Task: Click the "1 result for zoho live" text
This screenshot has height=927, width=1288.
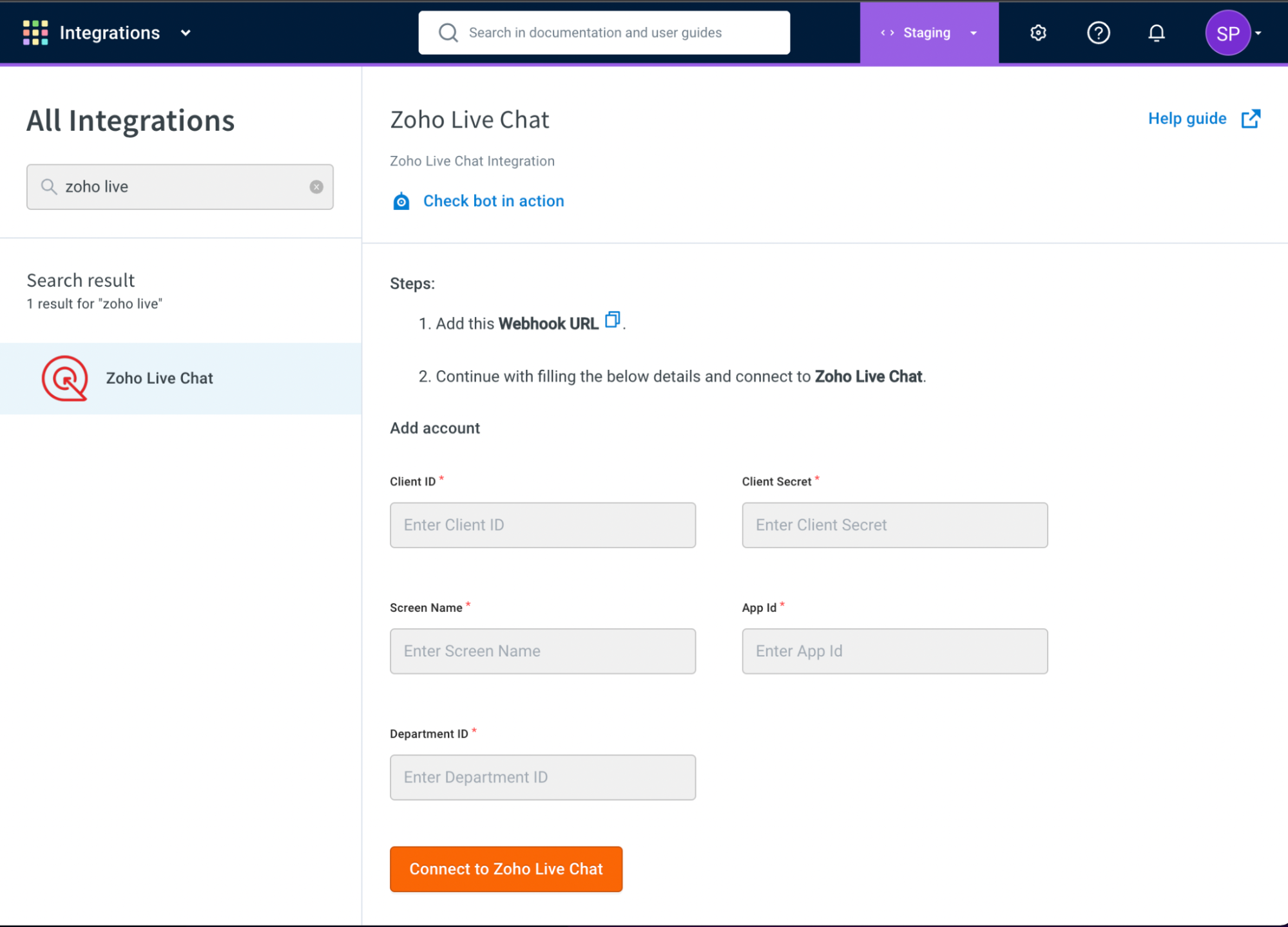Action: (x=94, y=304)
